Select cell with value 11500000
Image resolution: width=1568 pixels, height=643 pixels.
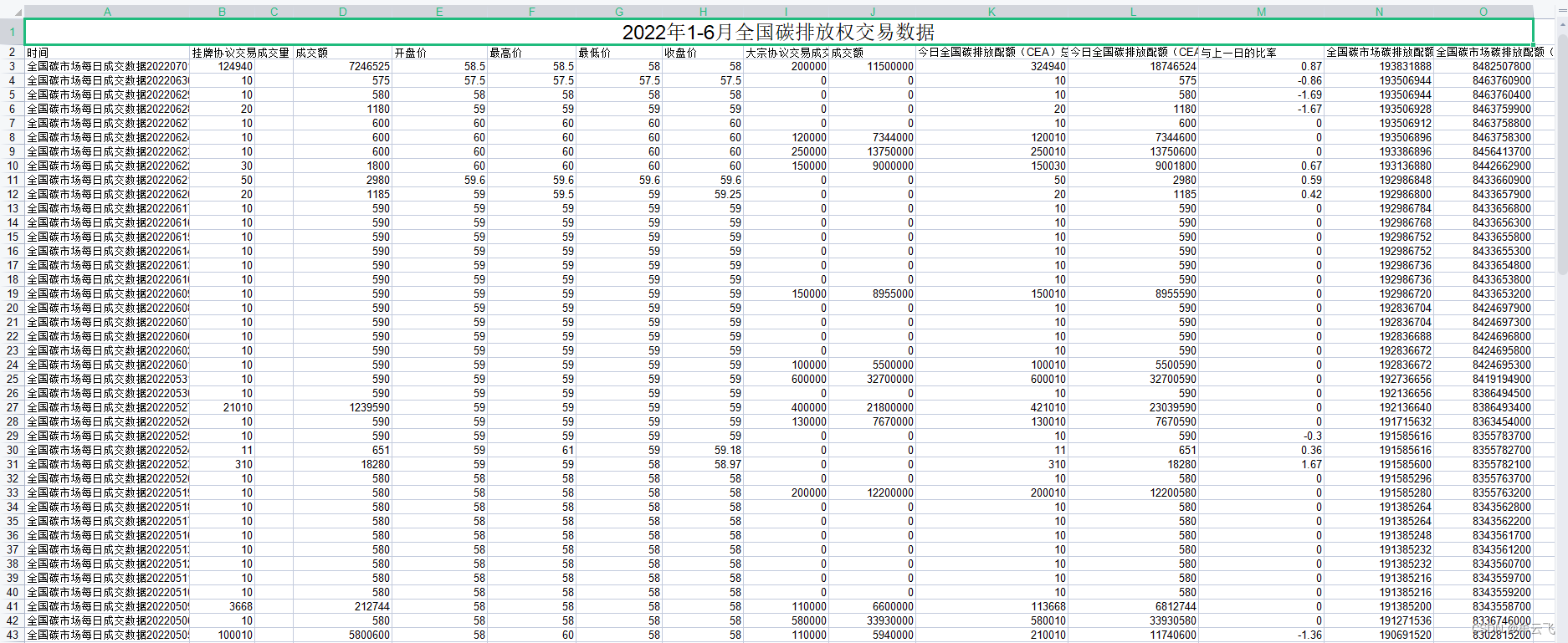(x=873, y=66)
